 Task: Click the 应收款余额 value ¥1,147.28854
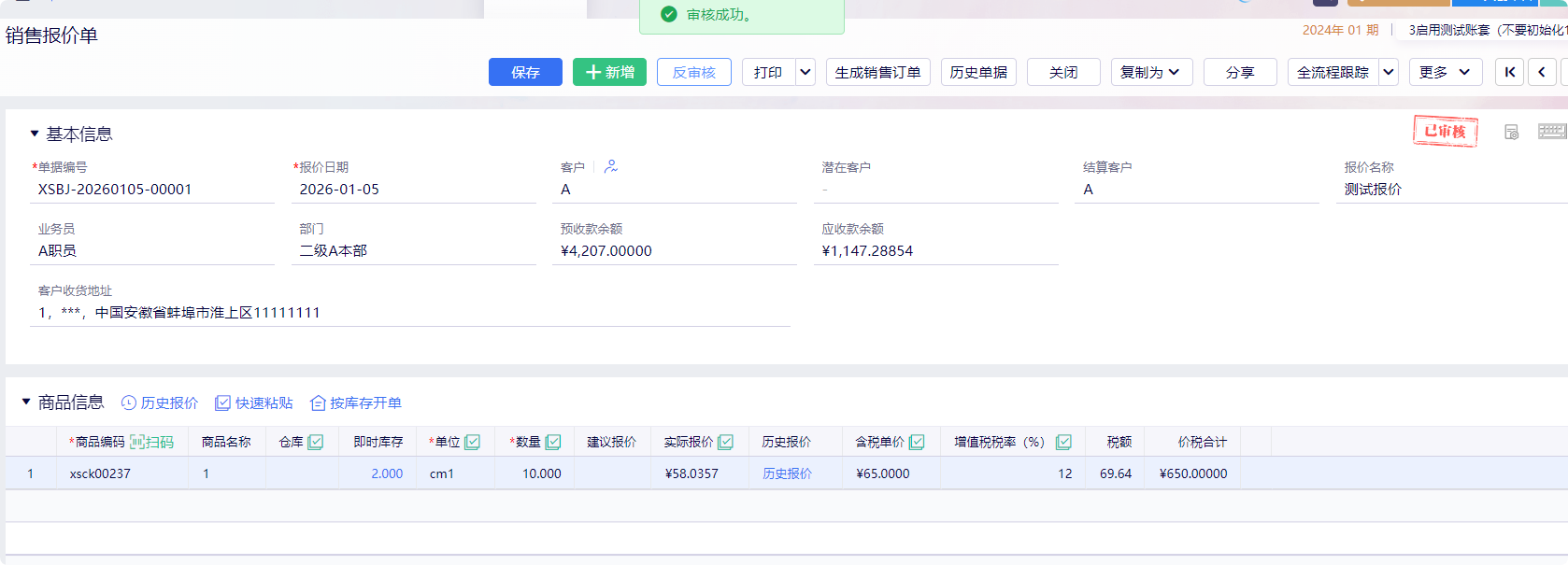[867, 251]
